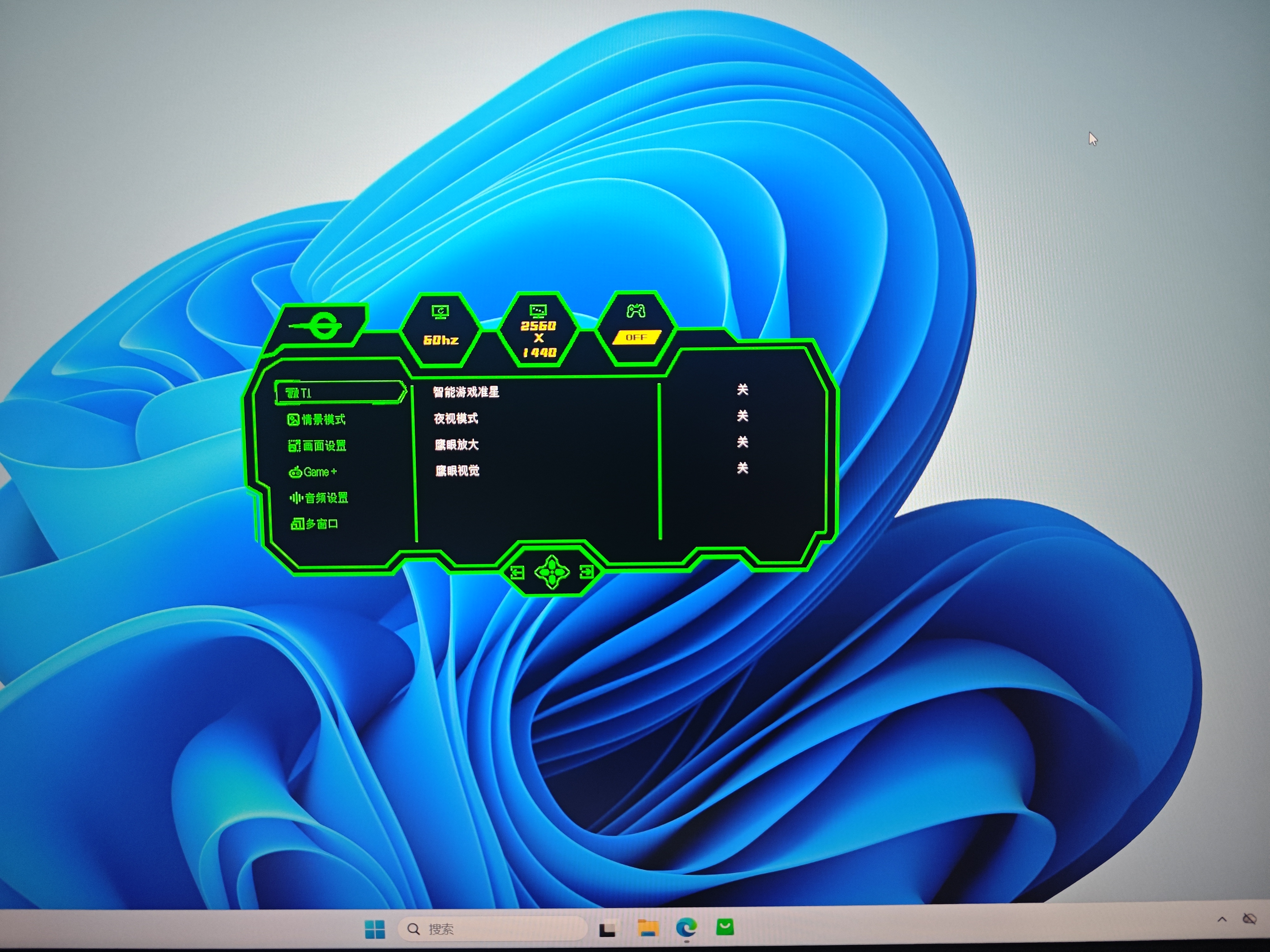Image resolution: width=1270 pixels, height=952 pixels.
Task: Toggle 夜视模式 value 关
Action: click(742, 416)
